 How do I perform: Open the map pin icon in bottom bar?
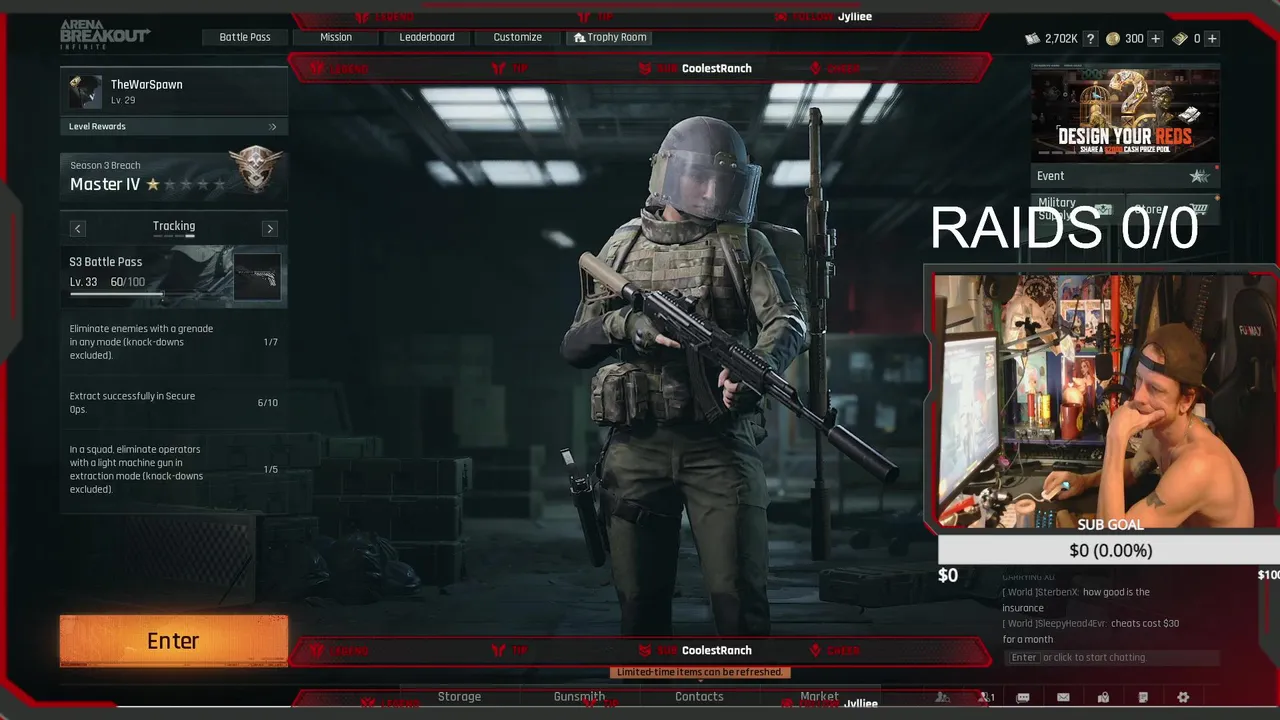click(x=1103, y=697)
